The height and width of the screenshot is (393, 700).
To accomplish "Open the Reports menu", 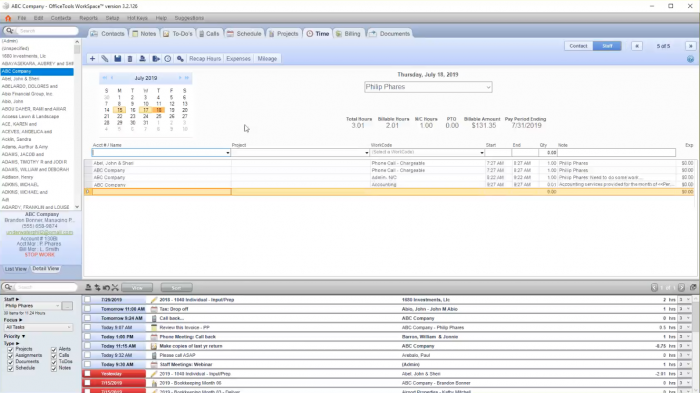I will click(88, 18).
